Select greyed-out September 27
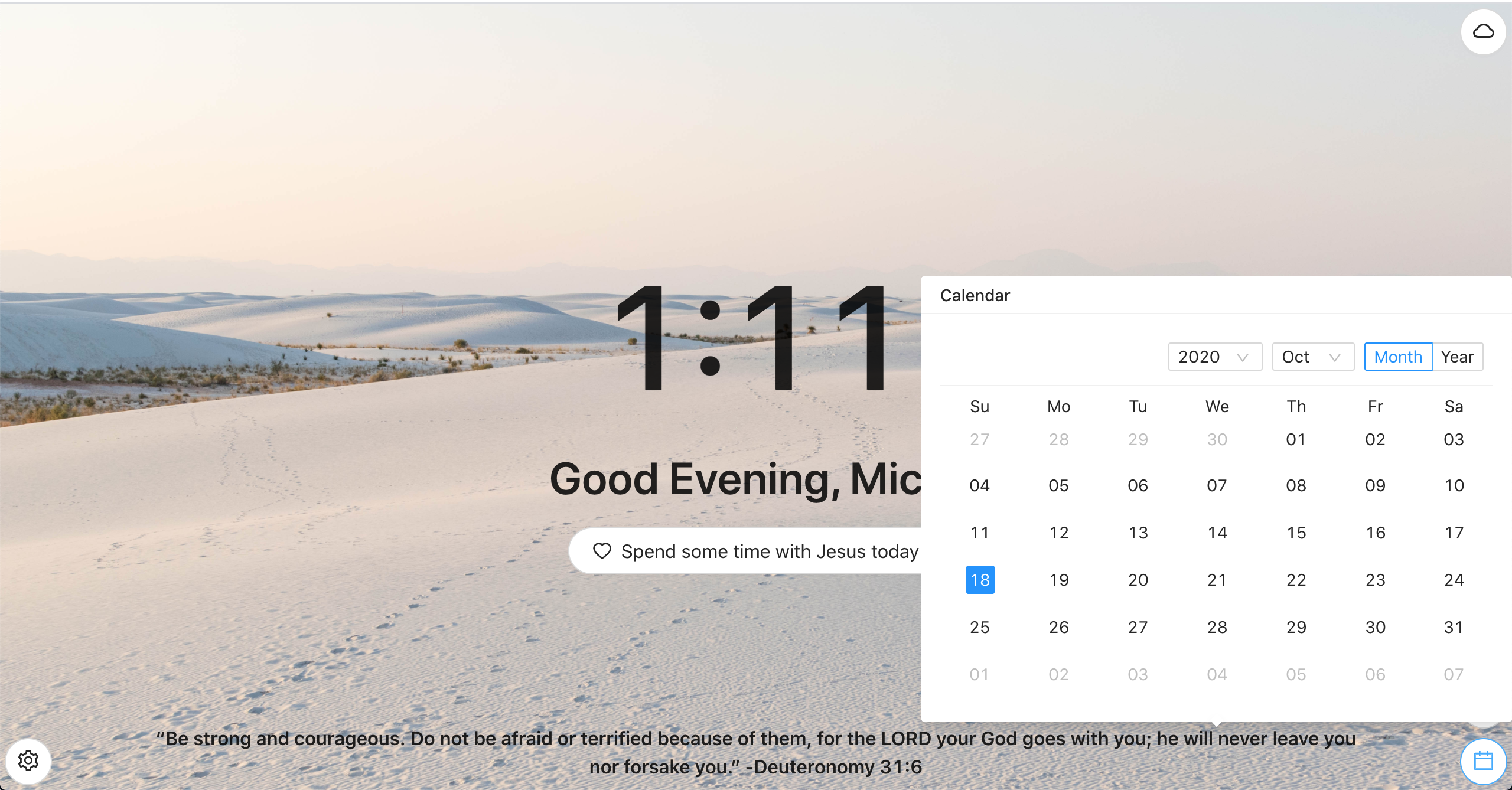 (979, 439)
